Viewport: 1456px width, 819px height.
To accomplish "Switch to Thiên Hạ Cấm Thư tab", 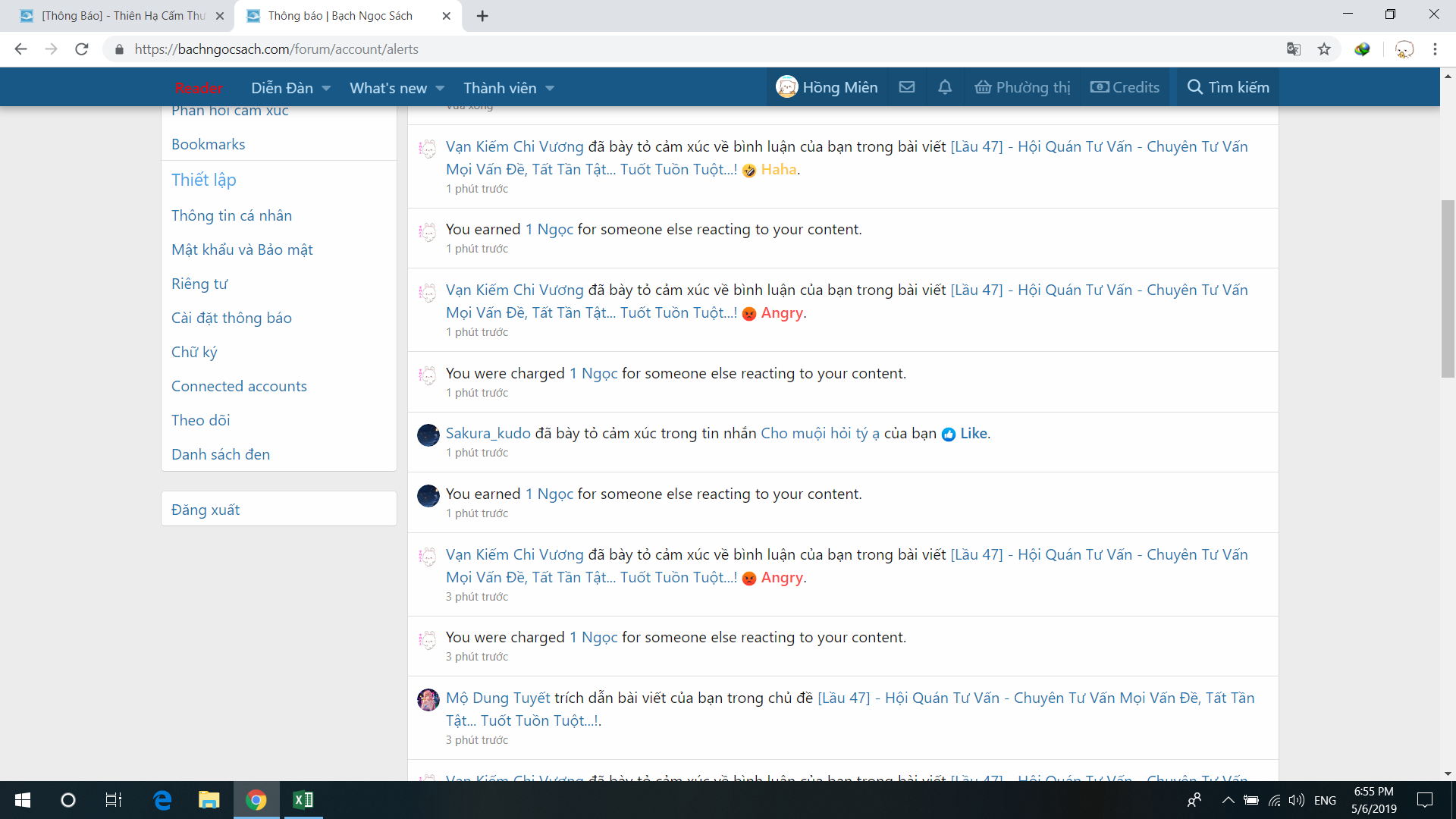I will coord(121,16).
